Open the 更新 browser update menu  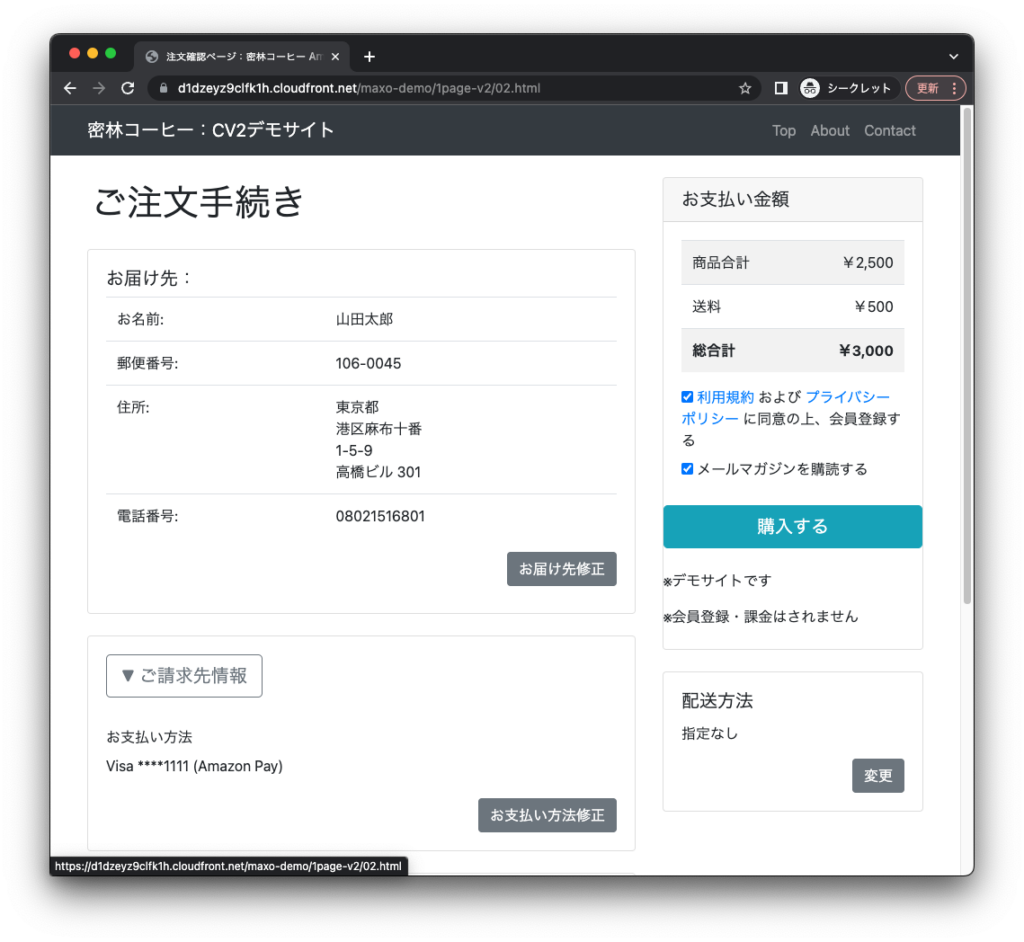(x=935, y=88)
